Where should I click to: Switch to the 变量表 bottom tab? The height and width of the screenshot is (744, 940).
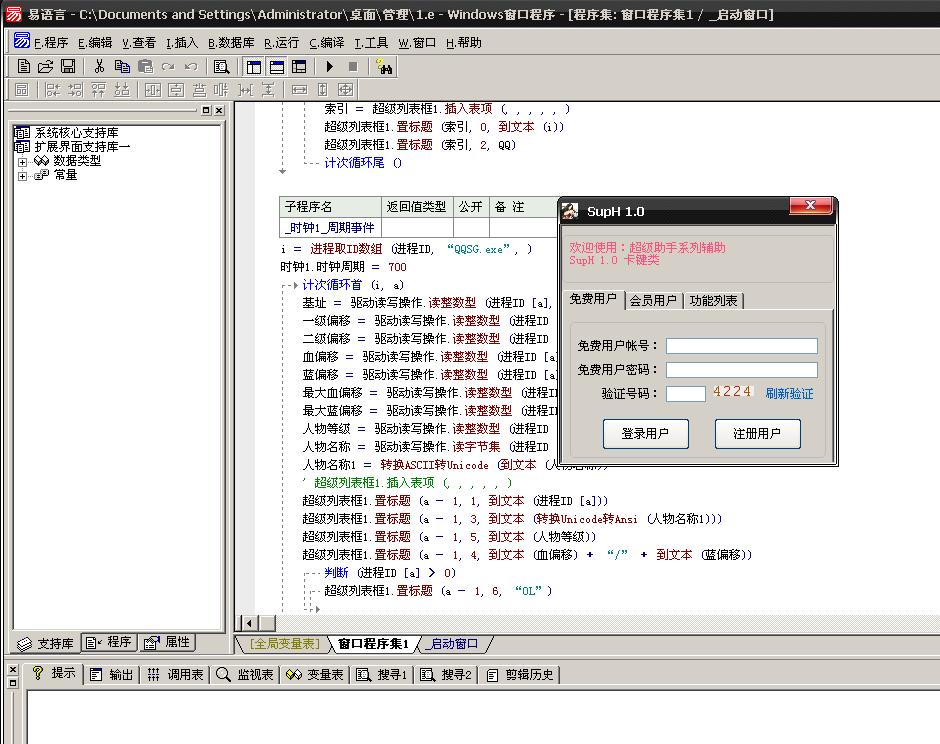315,674
